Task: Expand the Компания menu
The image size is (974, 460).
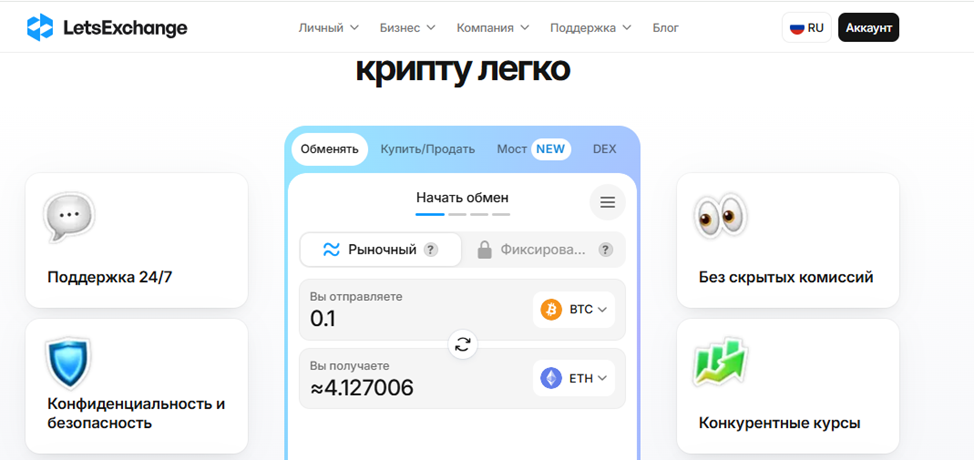Action: tap(493, 28)
